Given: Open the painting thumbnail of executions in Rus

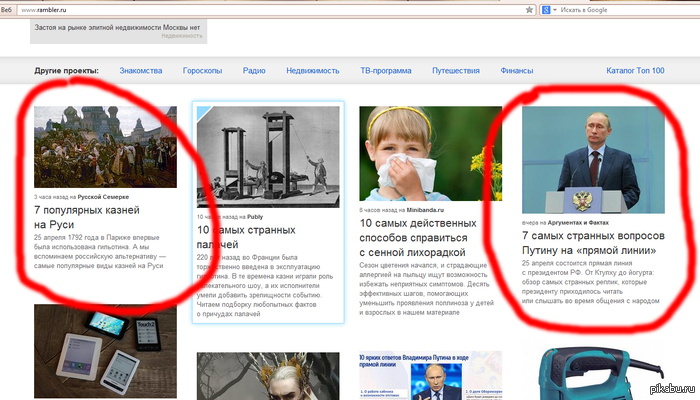Looking at the screenshot, I should [105, 147].
